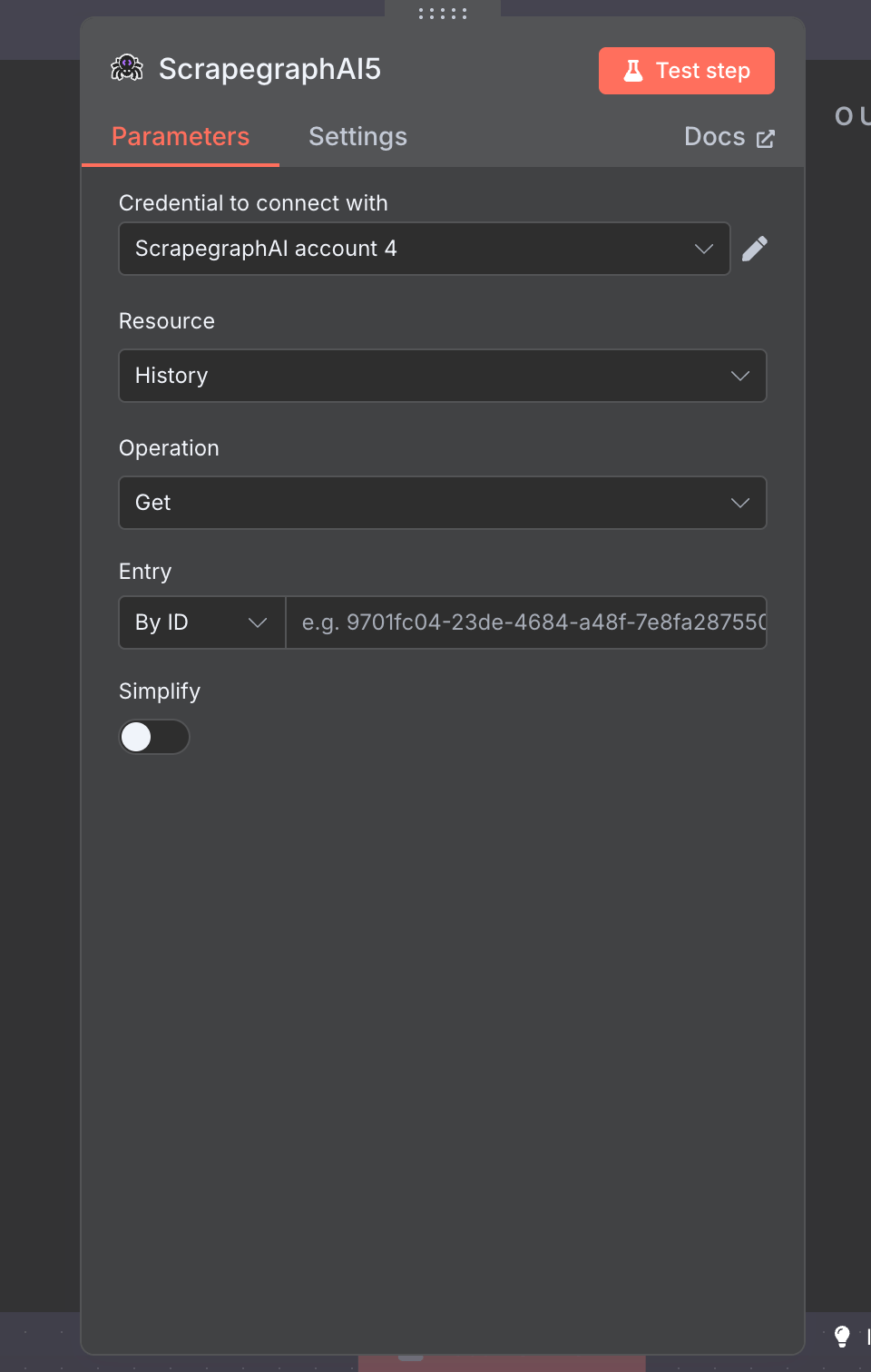Click the Credential to connect with label
Screen dimensions: 871x1372
[253, 203]
